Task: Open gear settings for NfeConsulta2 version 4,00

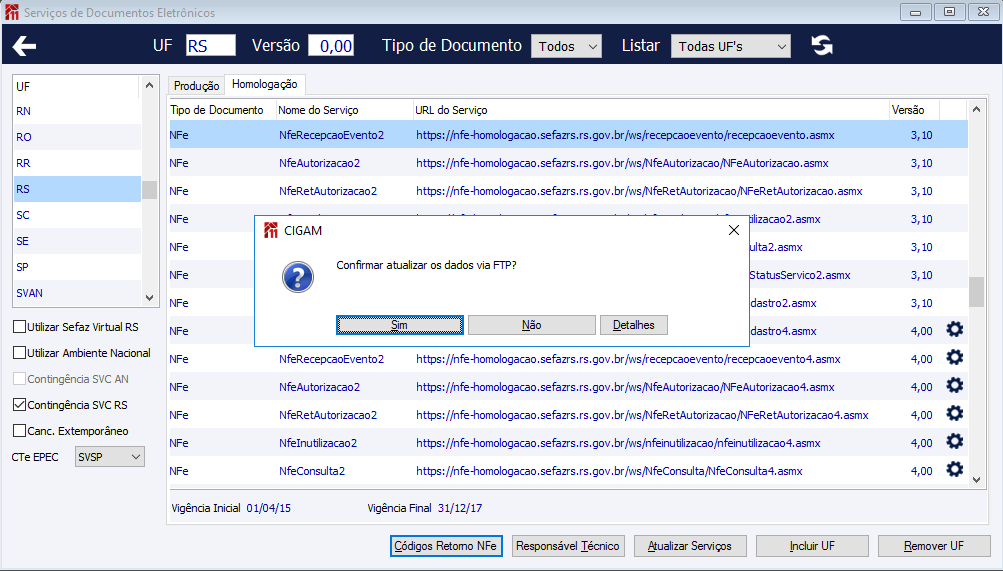Action: [x=954, y=469]
